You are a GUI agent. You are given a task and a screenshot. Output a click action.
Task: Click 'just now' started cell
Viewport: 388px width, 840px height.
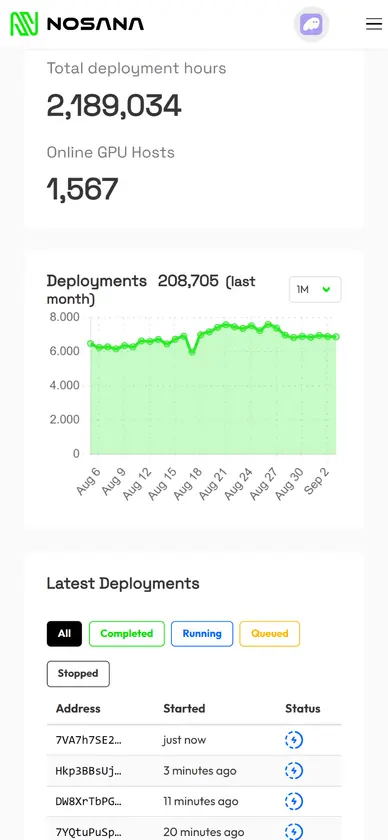[185, 740]
